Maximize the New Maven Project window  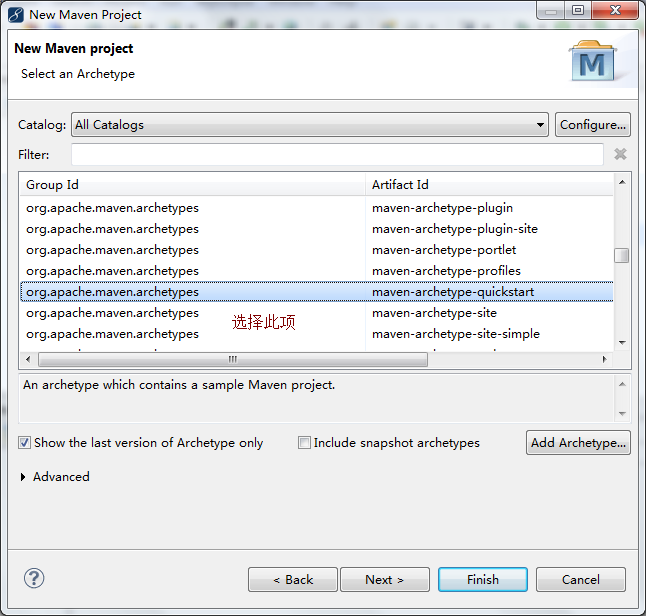pyautogui.click(x=578, y=10)
